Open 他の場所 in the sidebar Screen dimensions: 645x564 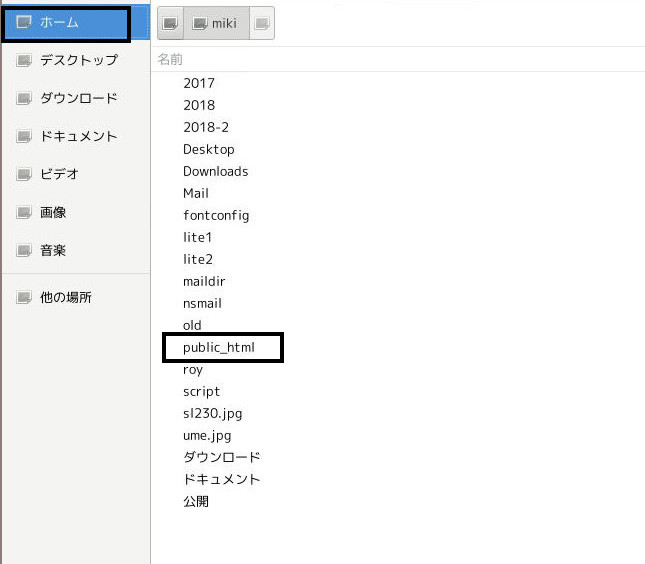(x=76, y=297)
